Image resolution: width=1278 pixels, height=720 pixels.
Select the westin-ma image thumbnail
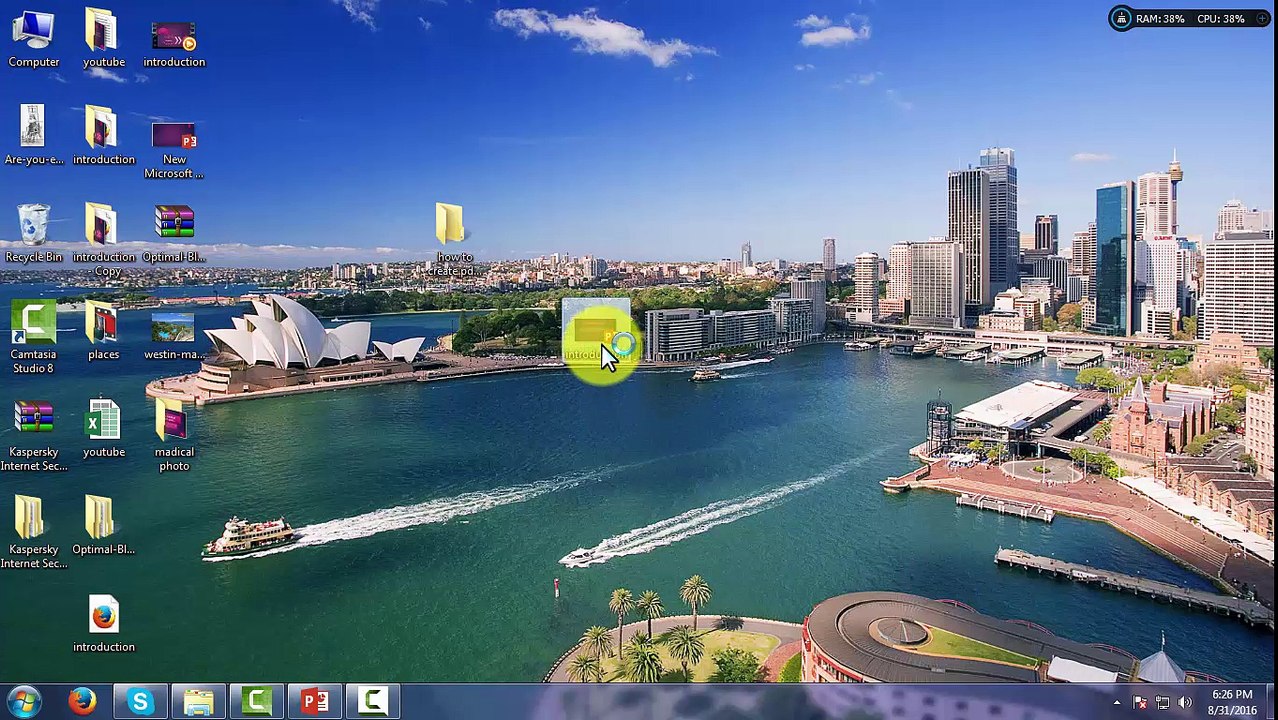[174, 328]
